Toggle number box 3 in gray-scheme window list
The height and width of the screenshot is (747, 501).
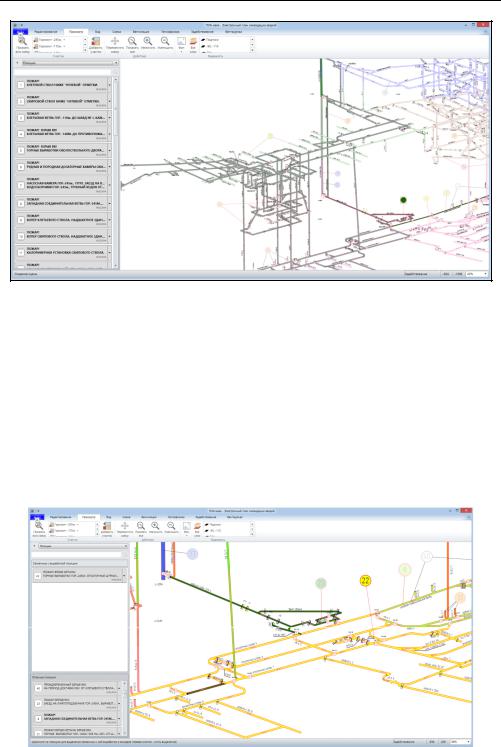pyautogui.click(x=21, y=118)
